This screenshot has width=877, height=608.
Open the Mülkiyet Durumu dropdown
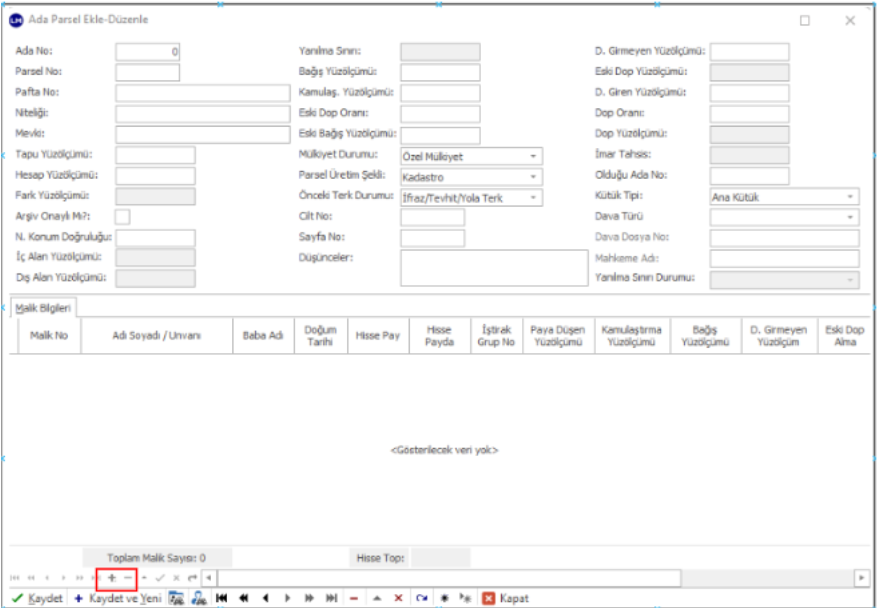pyautogui.click(x=535, y=157)
